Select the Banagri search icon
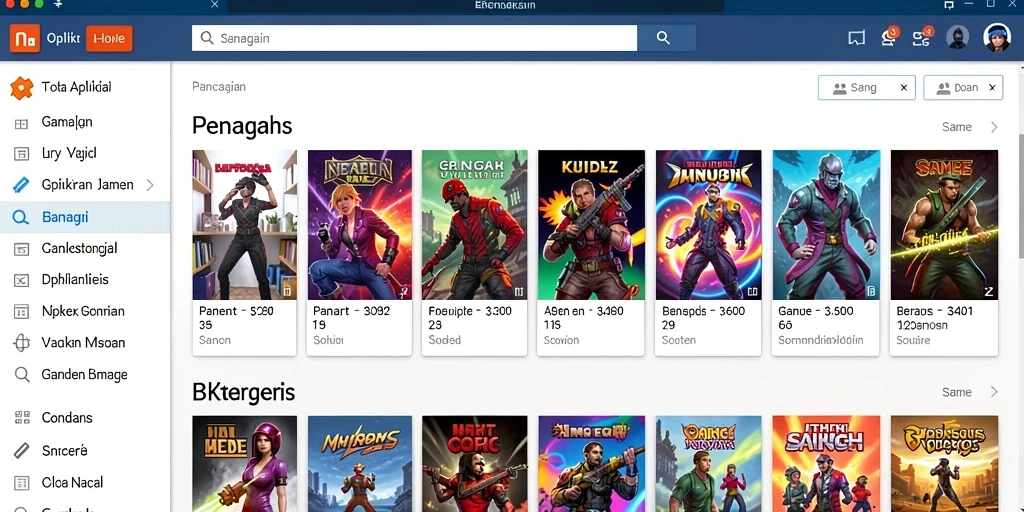 21,217
